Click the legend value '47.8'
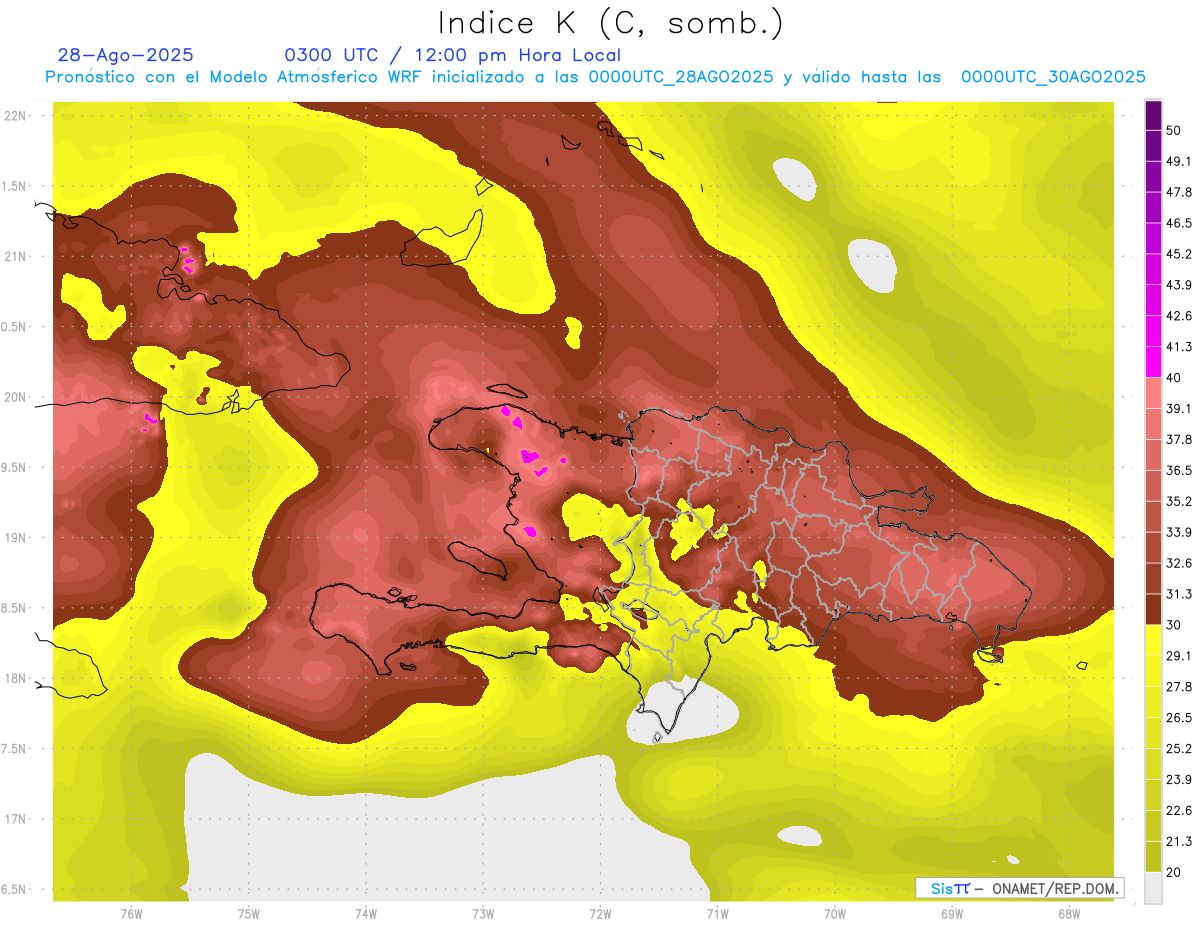This screenshot has width=1200, height=927. tap(1179, 192)
